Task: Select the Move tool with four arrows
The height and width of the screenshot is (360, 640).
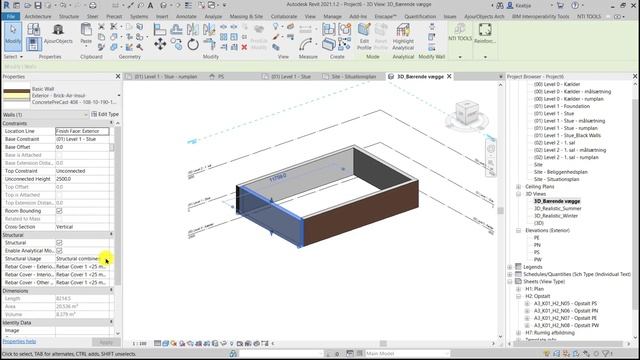Action: 160,44
